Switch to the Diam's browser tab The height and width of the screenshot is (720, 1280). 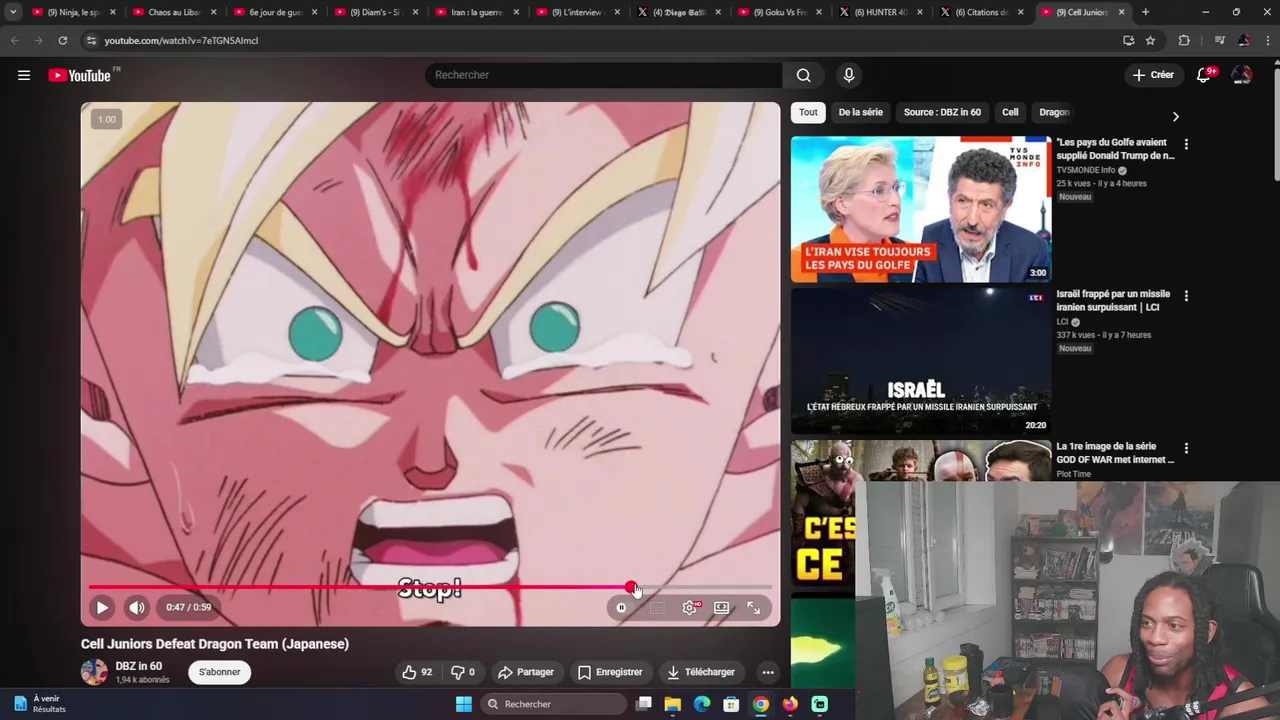pyautogui.click(x=375, y=12)
